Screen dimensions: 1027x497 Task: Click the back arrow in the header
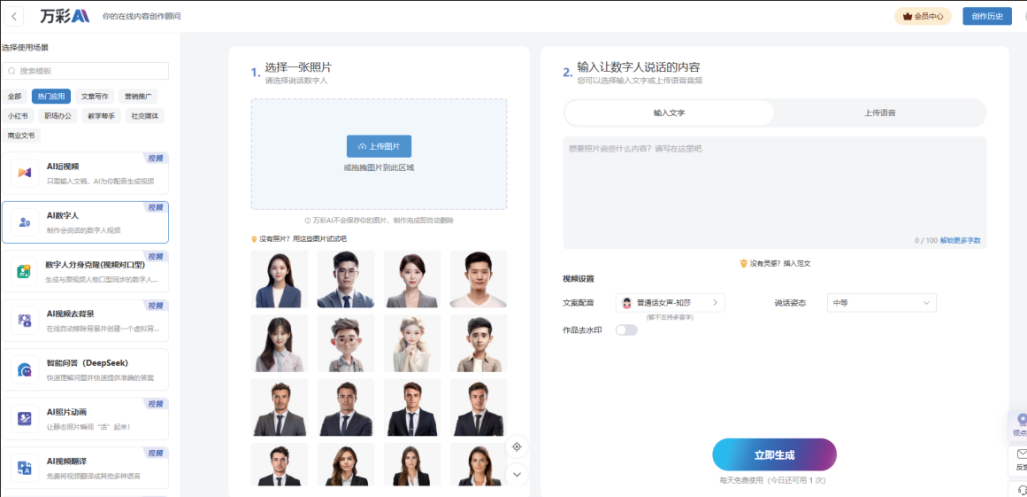point(16,16)
